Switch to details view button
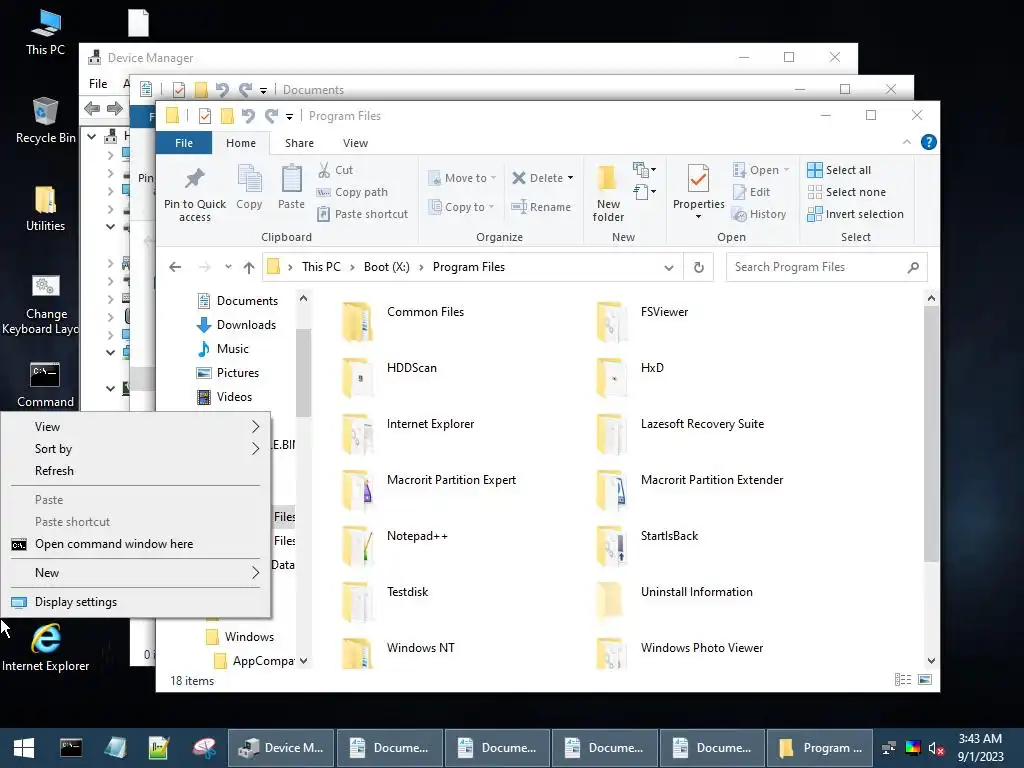The height and width of the screenshot is (768, 1024). tap(903, 680)
